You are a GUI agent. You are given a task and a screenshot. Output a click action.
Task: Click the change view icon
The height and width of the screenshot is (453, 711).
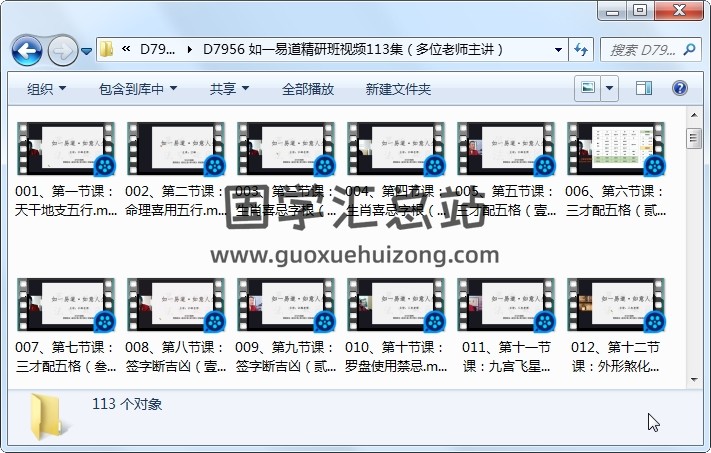587,89
